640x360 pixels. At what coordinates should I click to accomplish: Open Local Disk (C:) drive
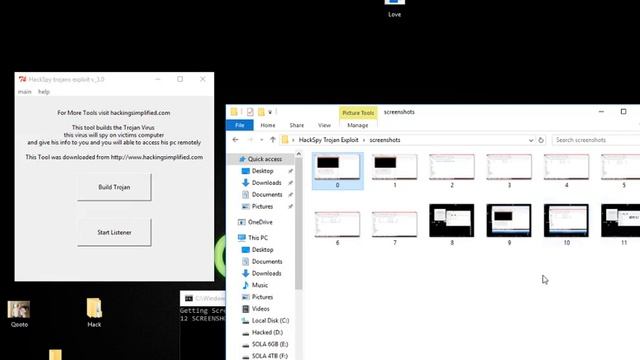tap(270, 320)
